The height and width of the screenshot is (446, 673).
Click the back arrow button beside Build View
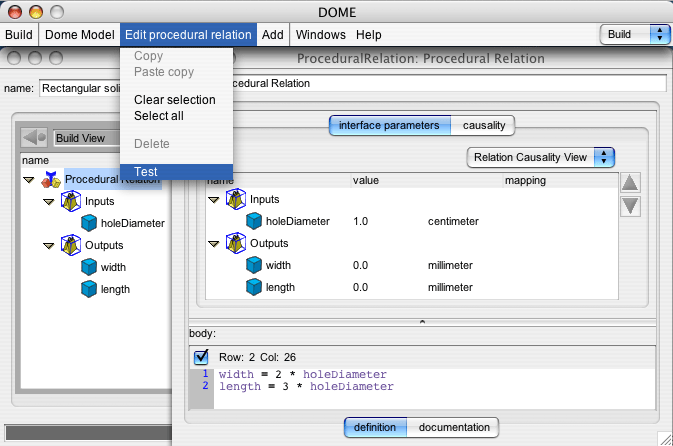point(34,138)
